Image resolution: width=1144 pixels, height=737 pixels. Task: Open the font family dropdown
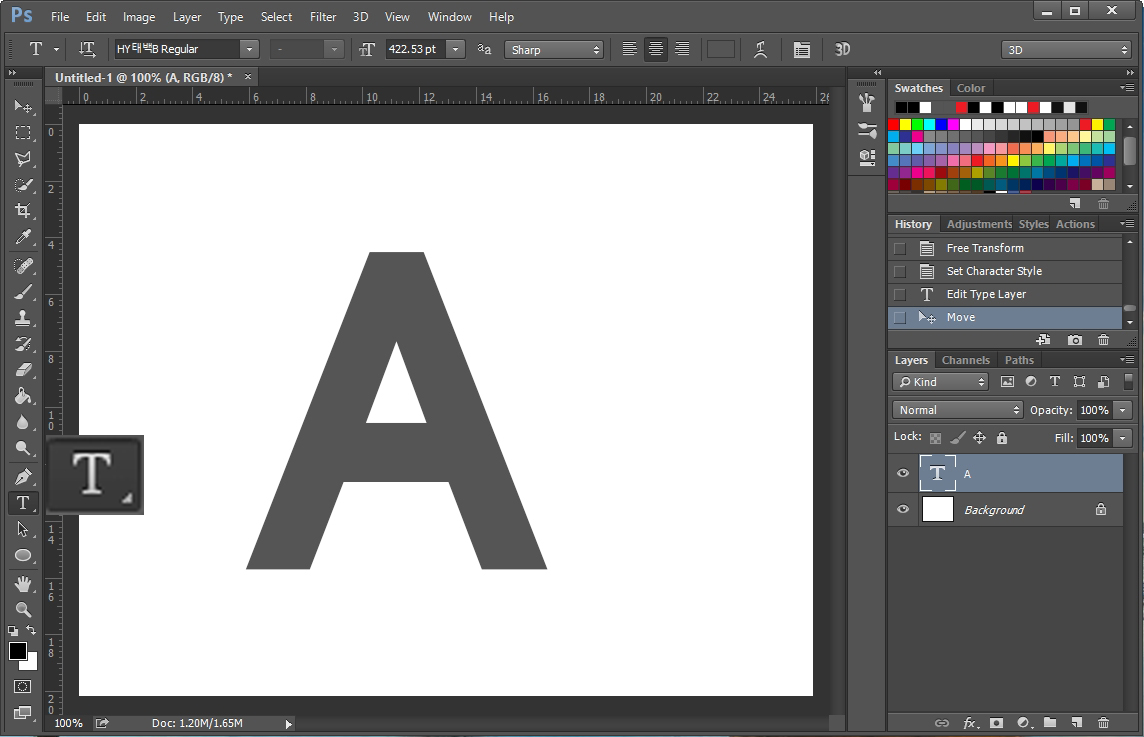[x=250, y=49]
